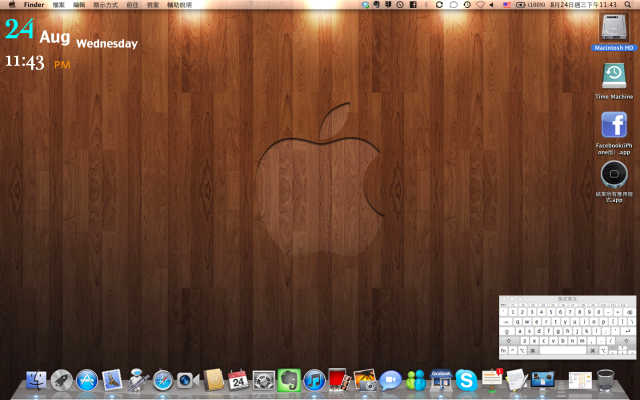Launch Launchpad rocket icon in Dock
This screenshot has width=640, height=400.
(x=62, y=380)
